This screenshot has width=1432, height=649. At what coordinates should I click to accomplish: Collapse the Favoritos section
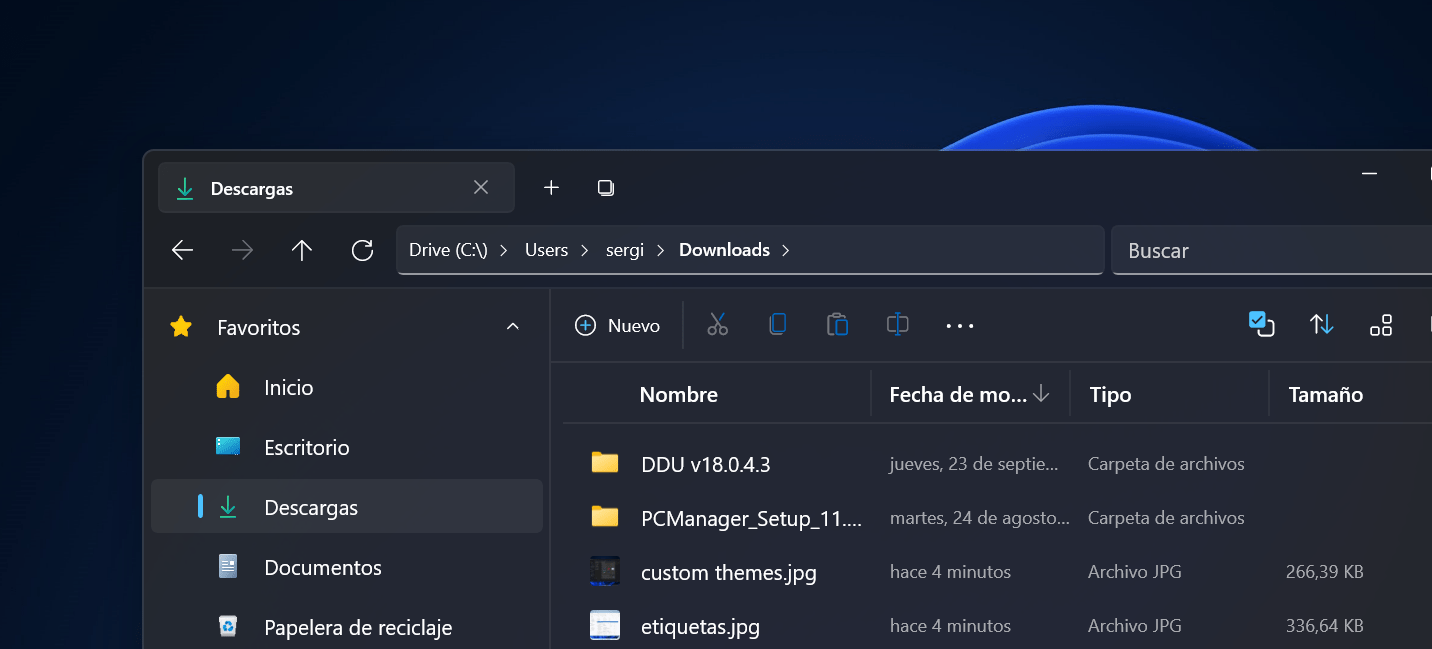pos(512,327)
